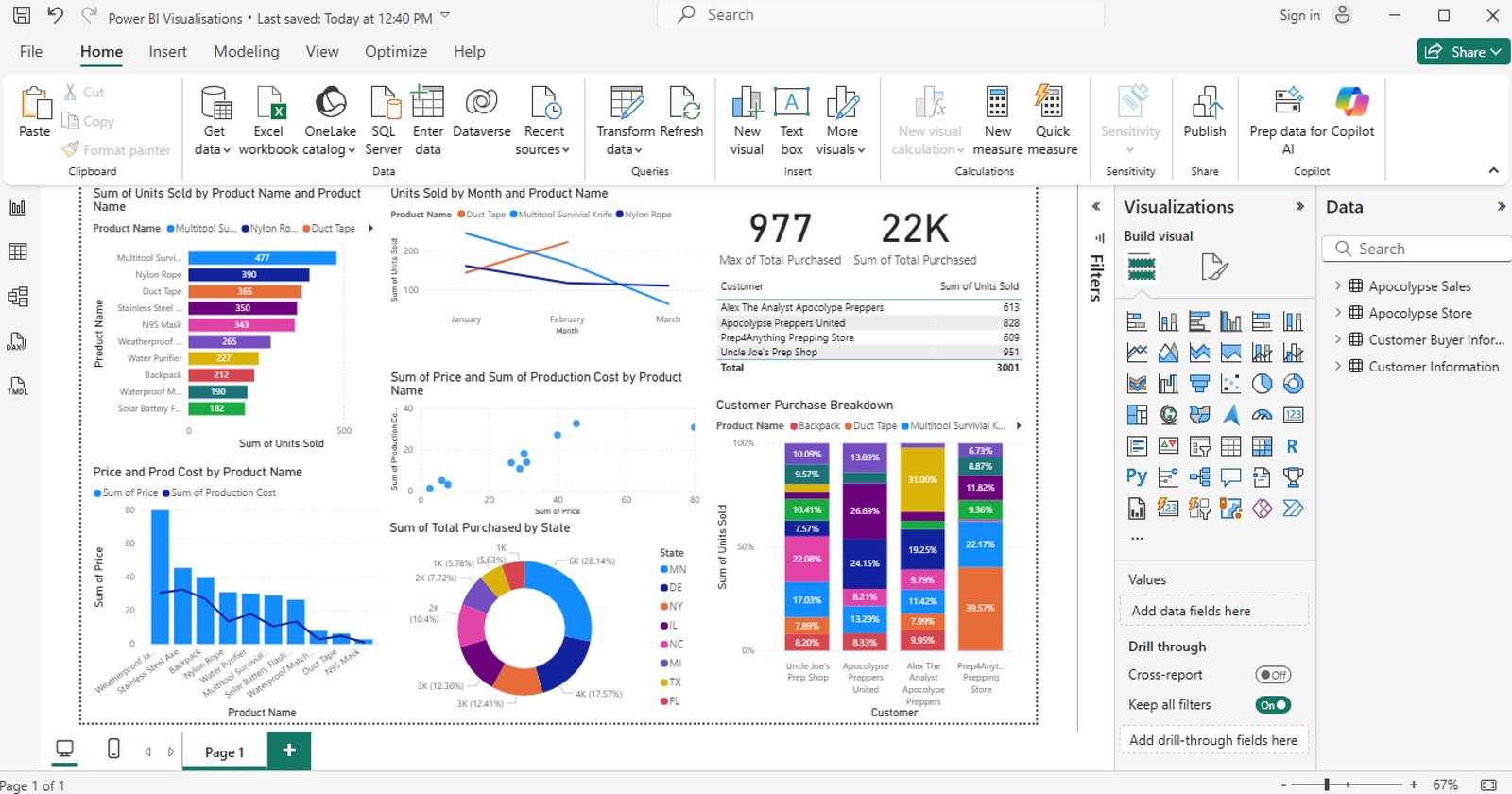Screen dimensions: 1512x794
Task: Insert a Text box from ribbon
Action: 791,104
